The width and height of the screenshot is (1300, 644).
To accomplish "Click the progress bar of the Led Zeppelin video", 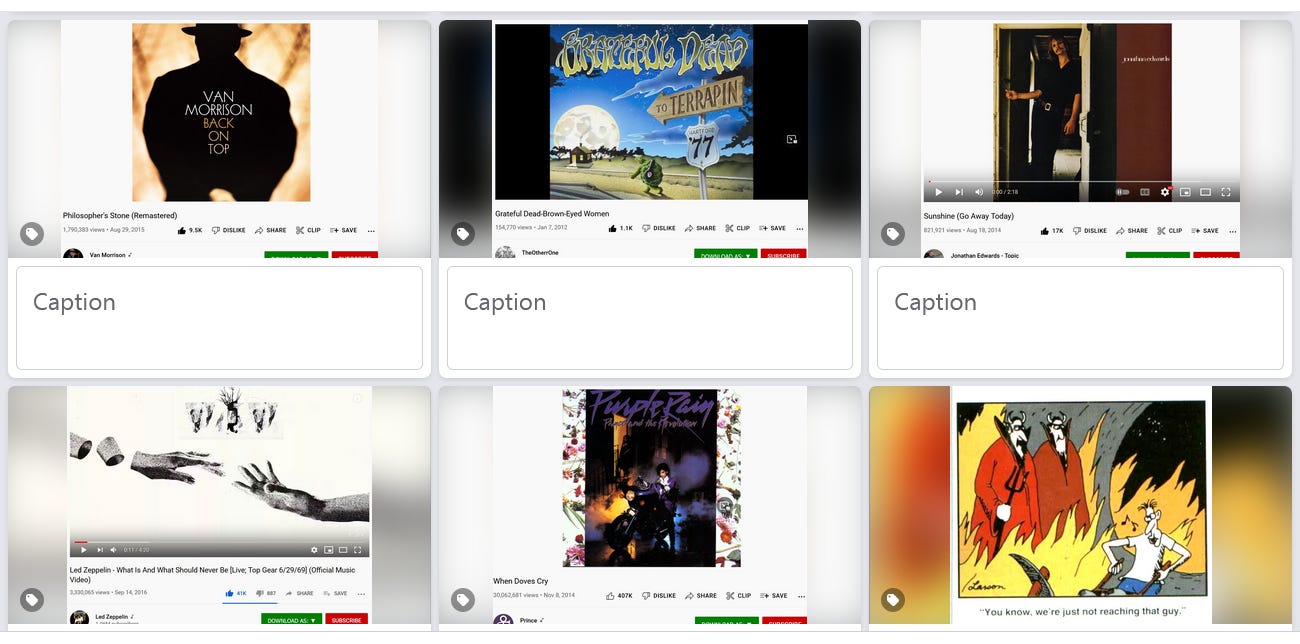I will 219,542.
